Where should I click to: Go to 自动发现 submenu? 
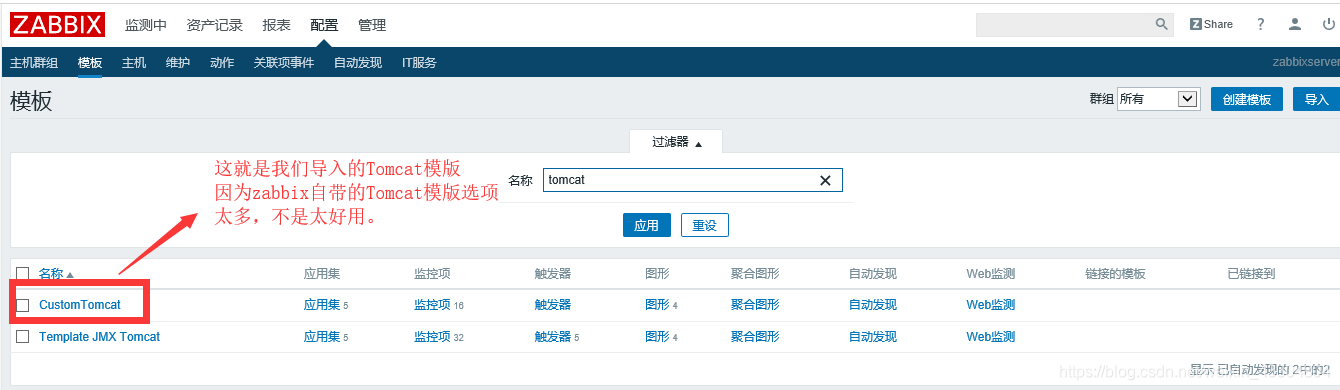(x=358, y=62)
